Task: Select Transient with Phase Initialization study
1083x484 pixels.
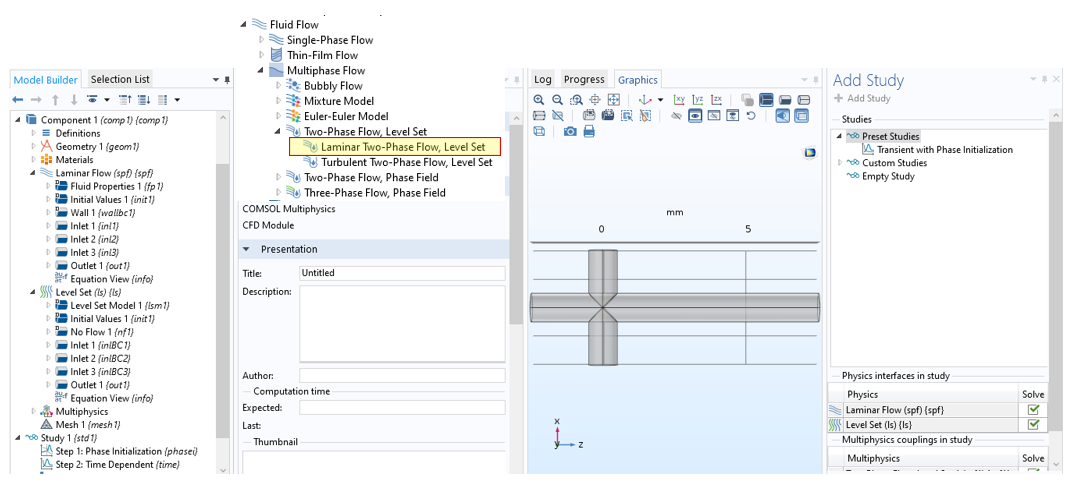Action: pos(944,150)
